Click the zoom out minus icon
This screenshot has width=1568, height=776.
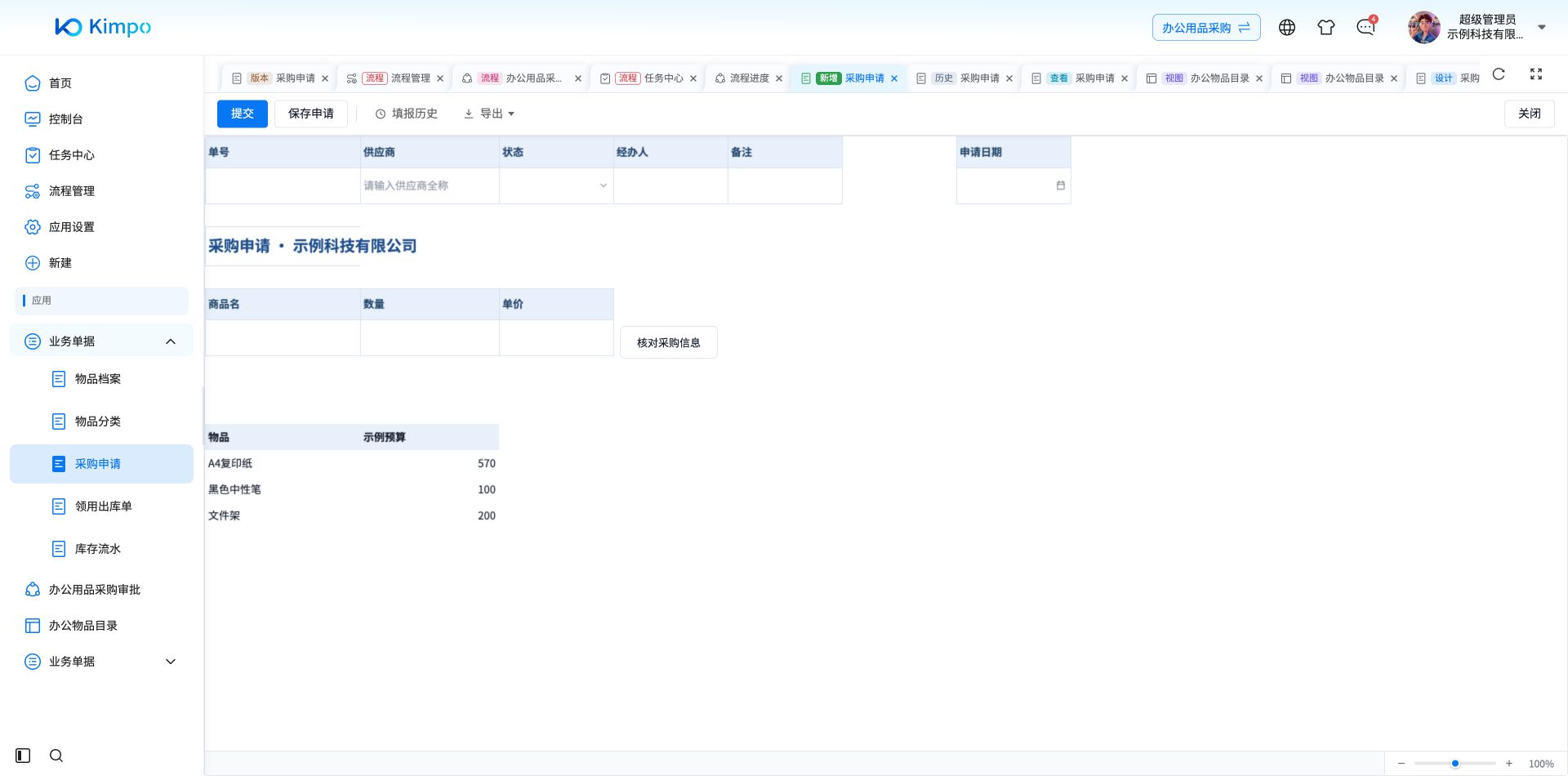click(1401, 764)
